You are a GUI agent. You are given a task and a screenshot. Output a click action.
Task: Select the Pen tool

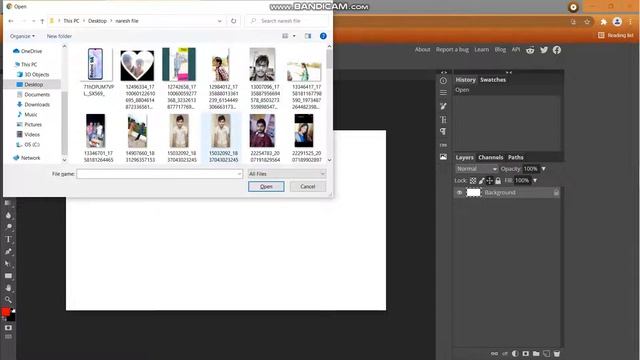pos(8,251)
